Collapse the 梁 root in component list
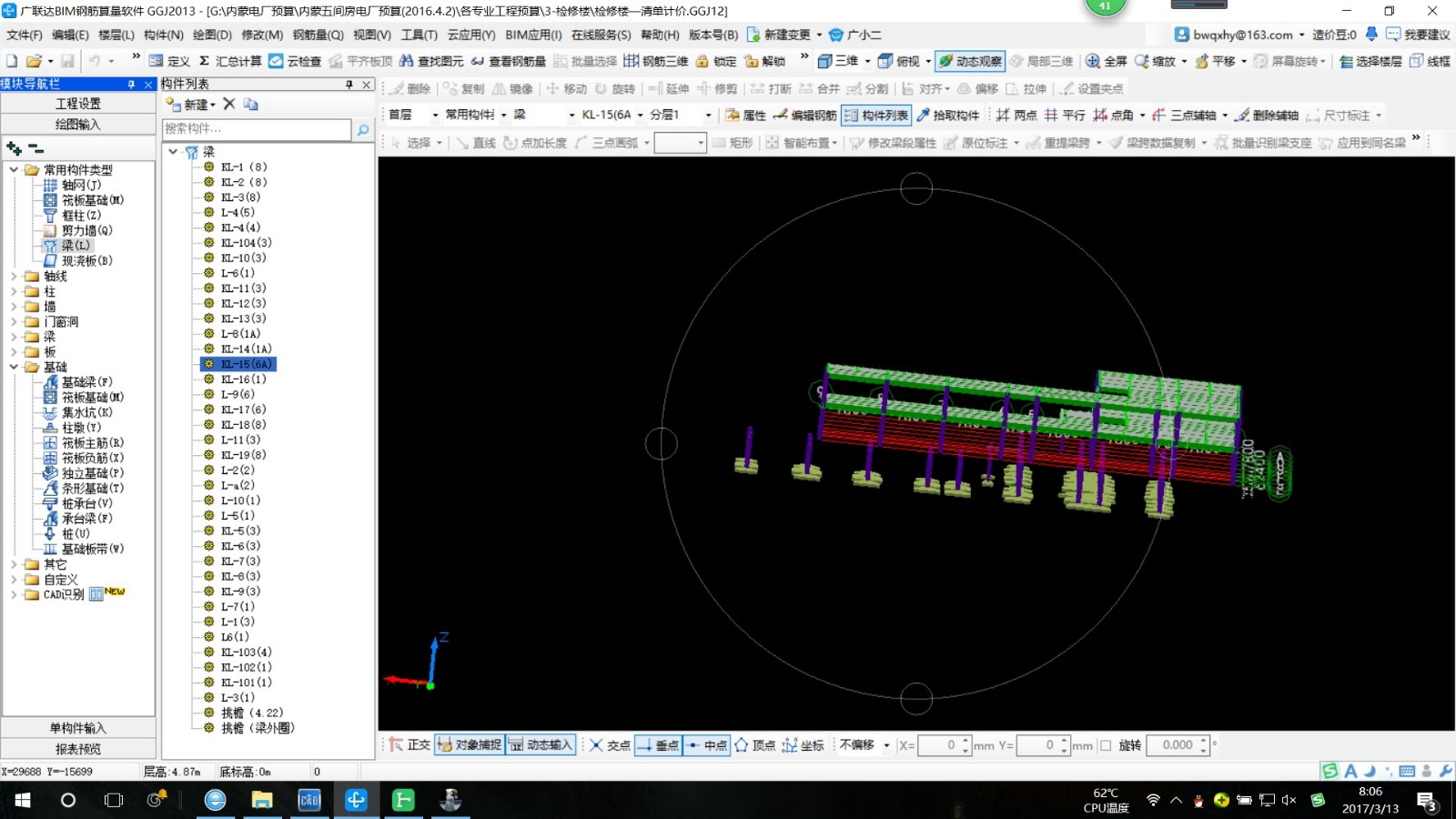Viewport: 1456px width, 819px height. (173, 152)
